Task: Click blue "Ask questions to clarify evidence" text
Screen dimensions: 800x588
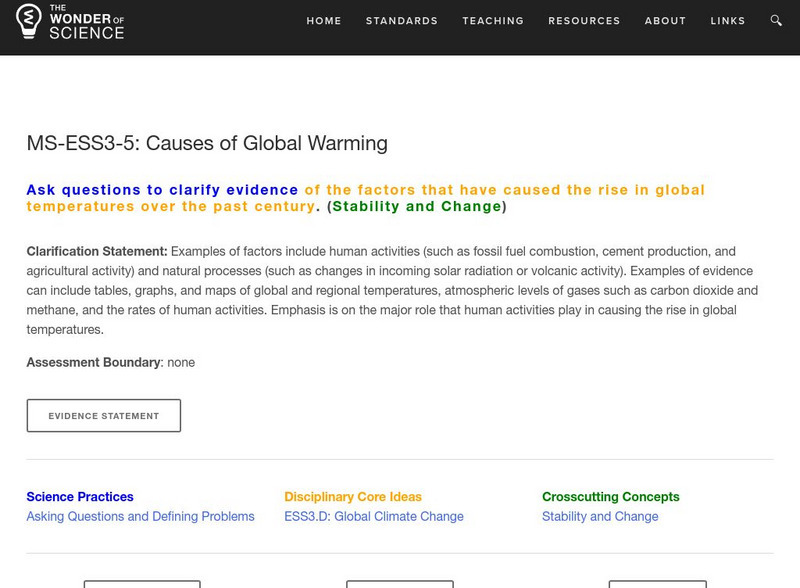Action: point(162,190)
